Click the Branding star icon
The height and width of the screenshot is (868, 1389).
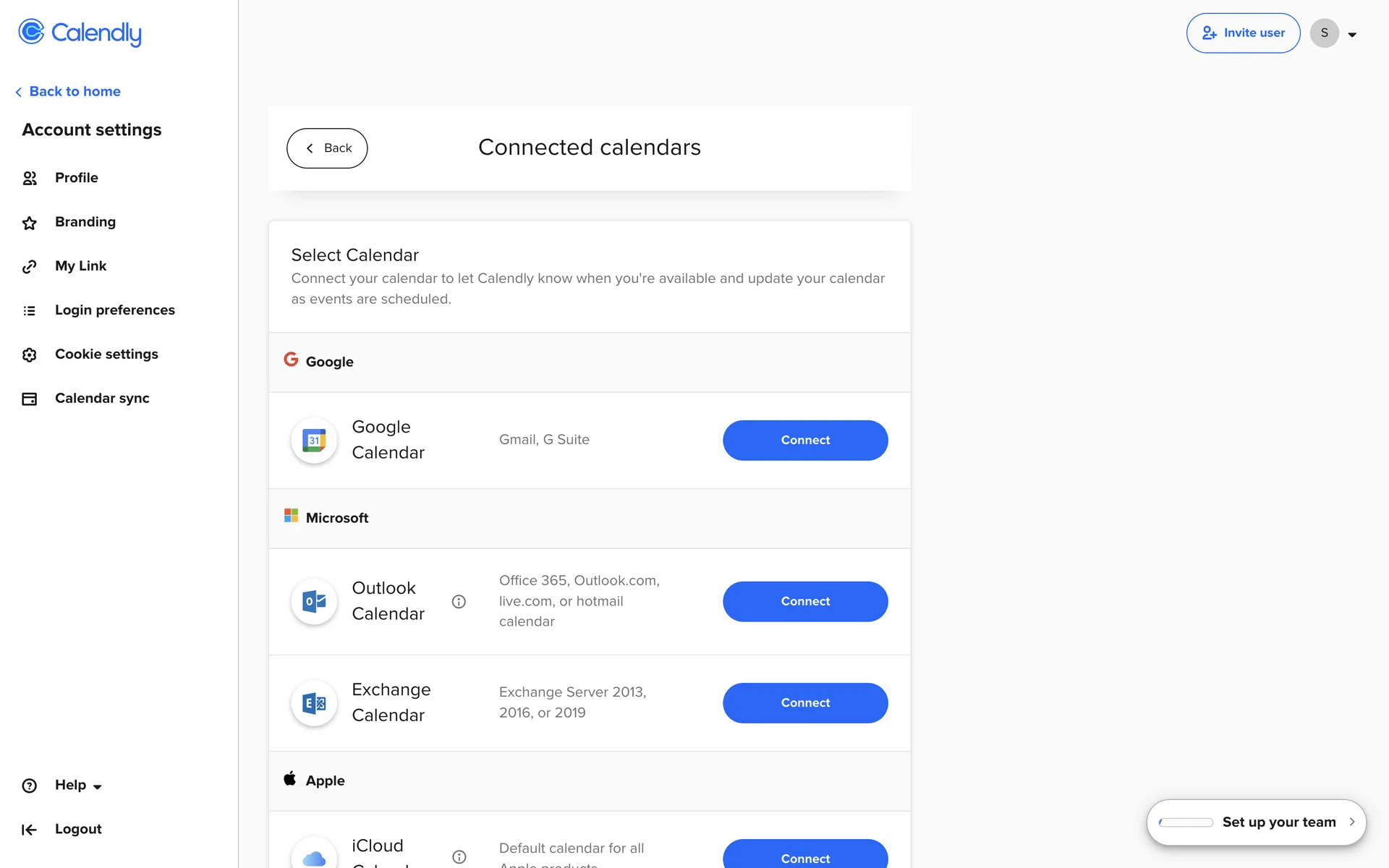click(30, 223)
